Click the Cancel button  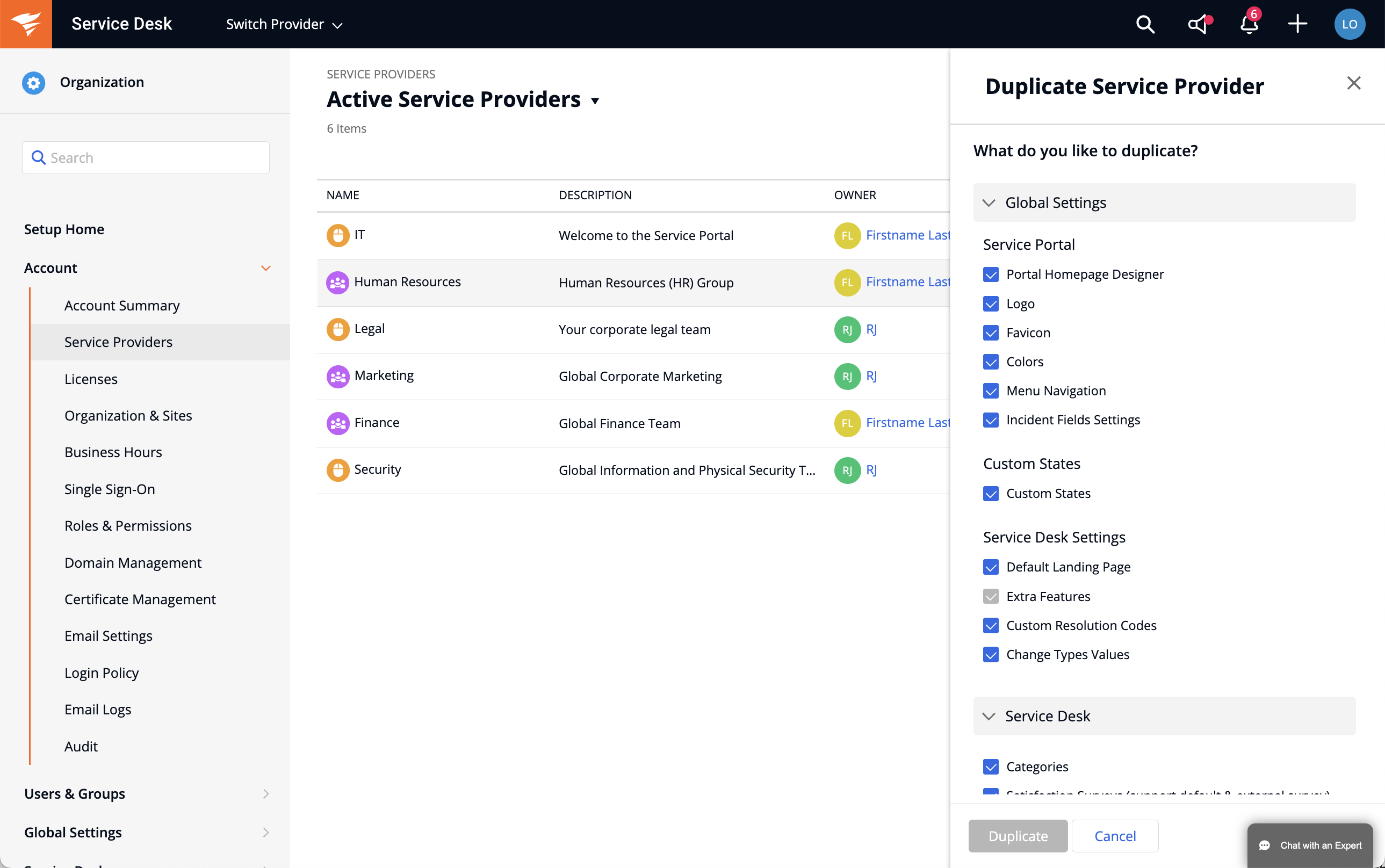[1114, 836]
